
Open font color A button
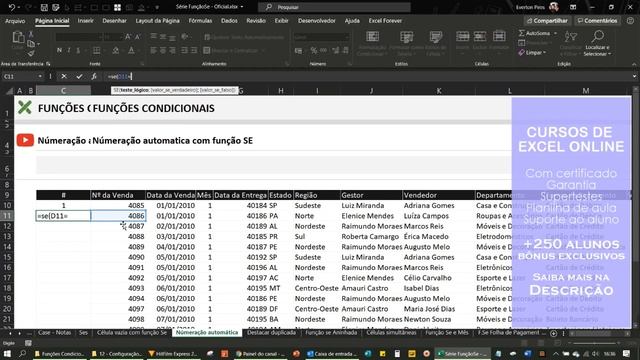pyautogui.click(x=131, y=51)
